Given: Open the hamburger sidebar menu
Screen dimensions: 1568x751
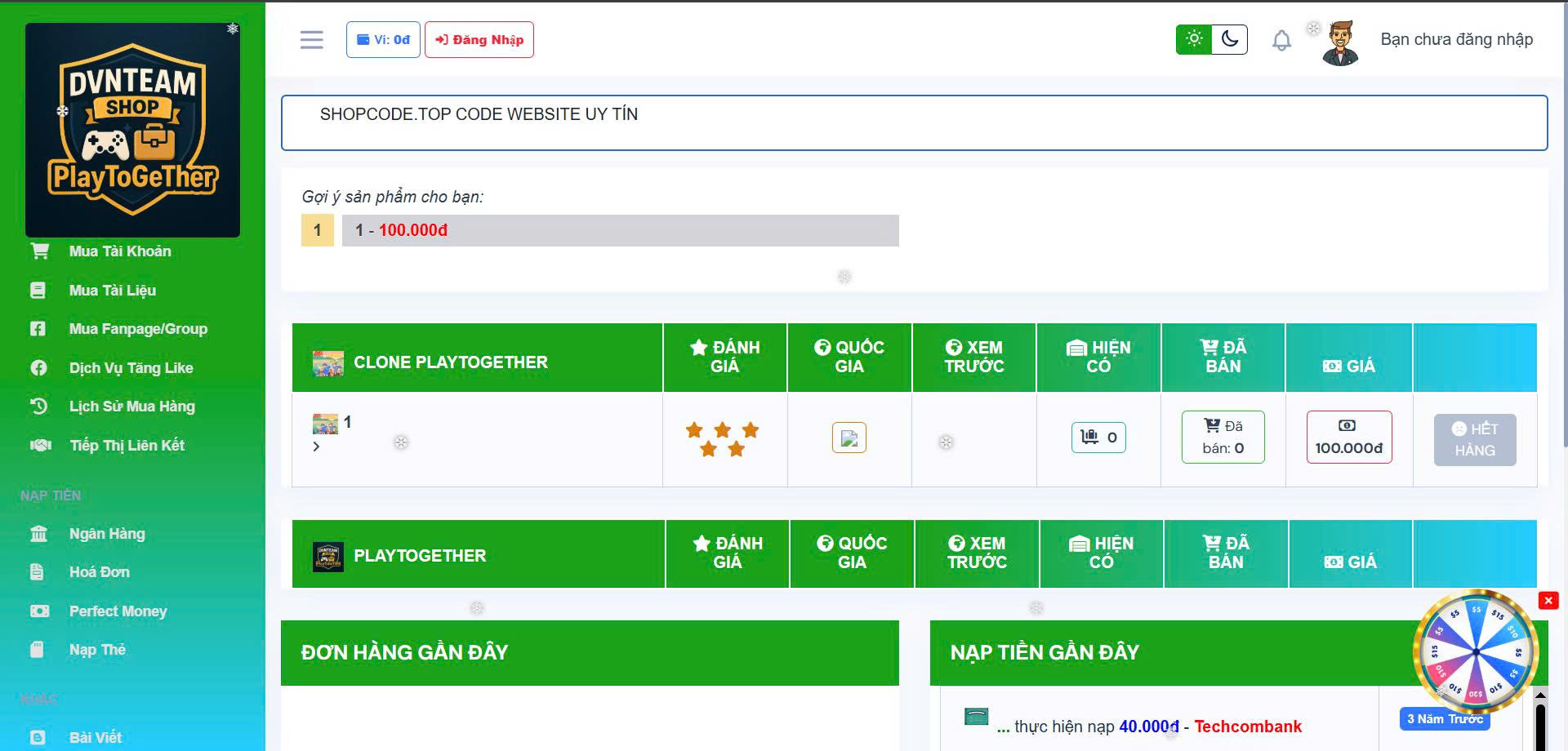Looking at the screenshot, I should [x=311, y=40].
